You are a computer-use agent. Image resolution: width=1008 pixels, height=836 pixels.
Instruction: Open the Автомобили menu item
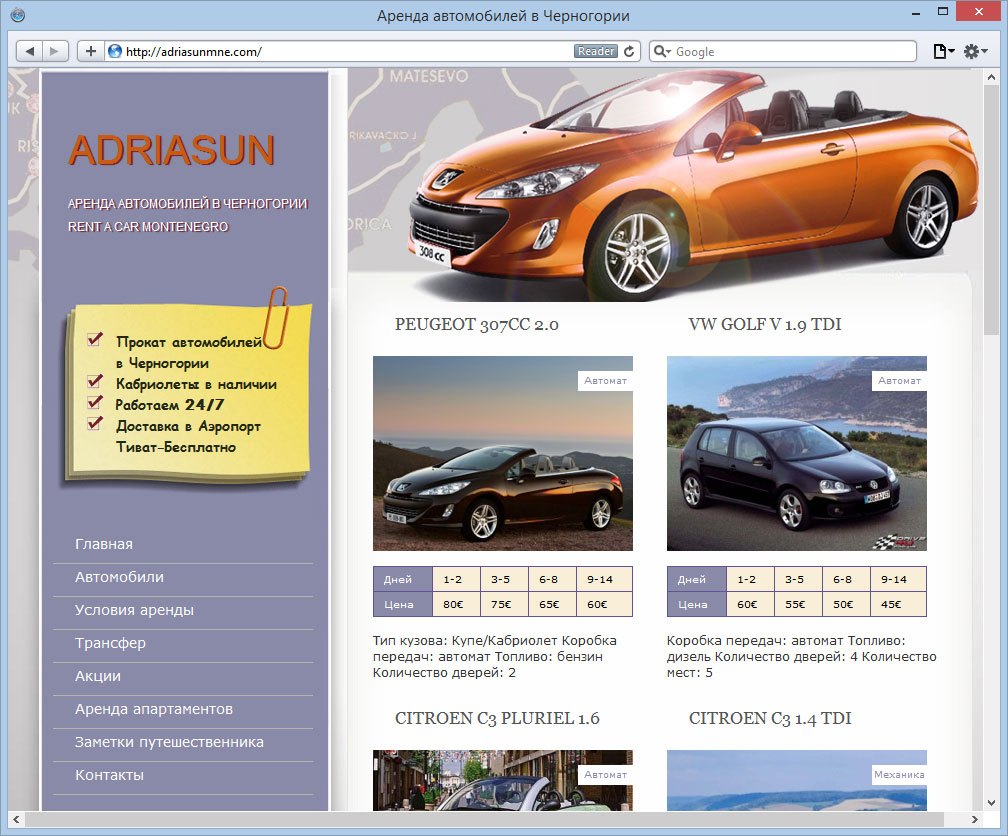(x=119, y=577)
